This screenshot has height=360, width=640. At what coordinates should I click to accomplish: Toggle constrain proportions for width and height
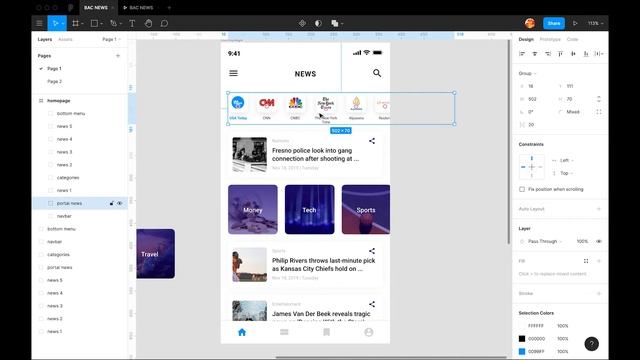click(599, 99)
